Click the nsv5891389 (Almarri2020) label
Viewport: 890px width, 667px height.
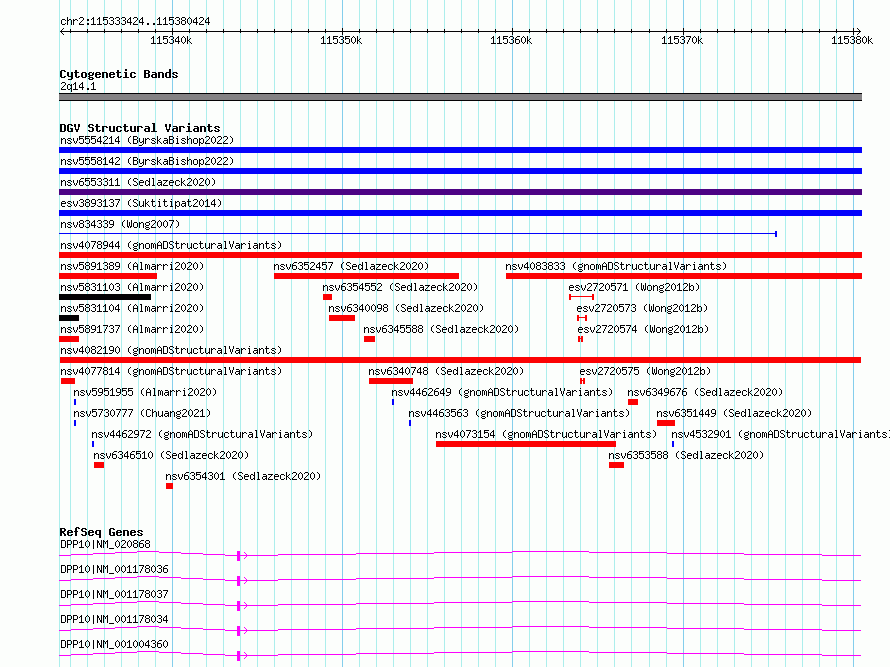click(132, 266)
